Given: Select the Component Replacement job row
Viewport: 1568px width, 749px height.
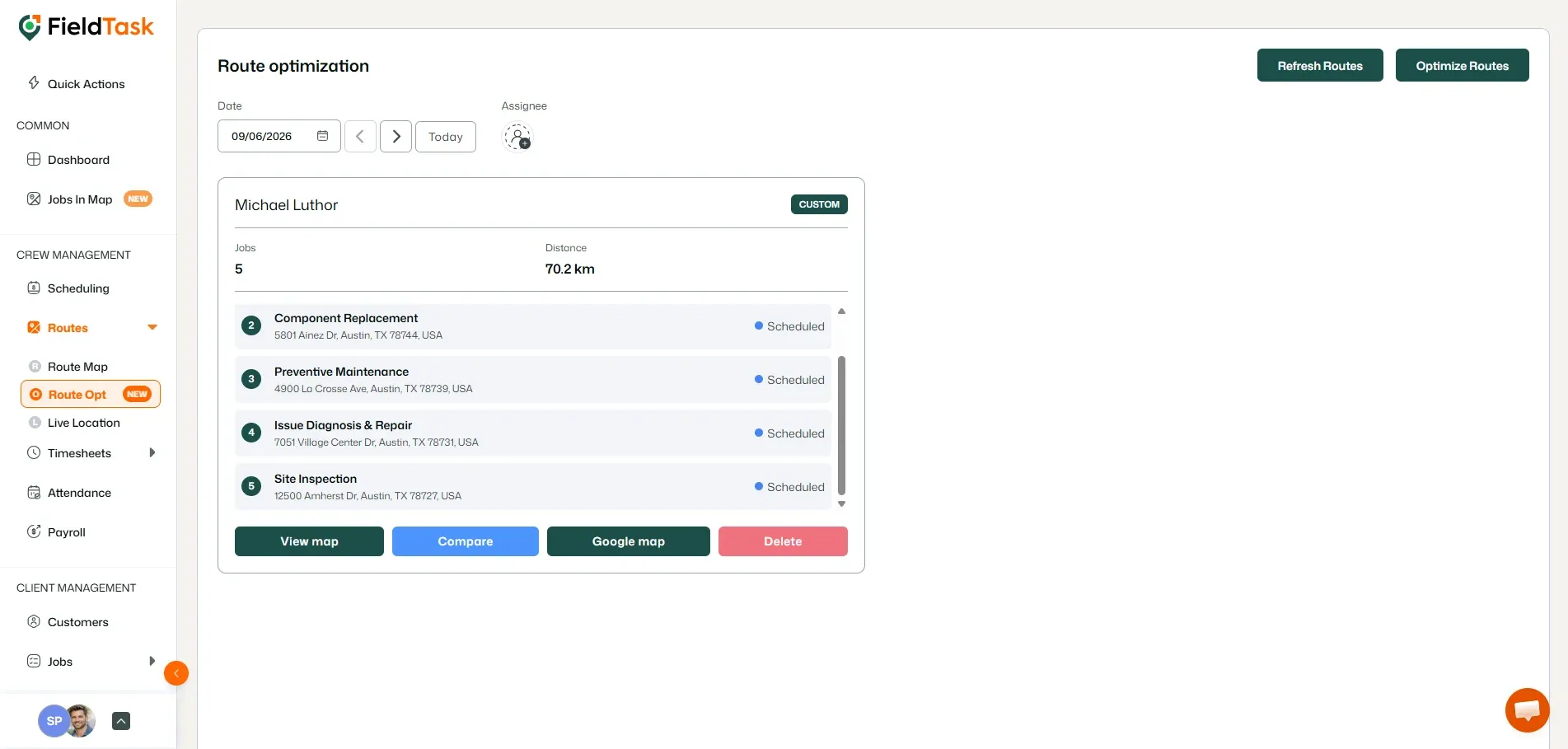Looking at the screenshot, I should (533, 326).
